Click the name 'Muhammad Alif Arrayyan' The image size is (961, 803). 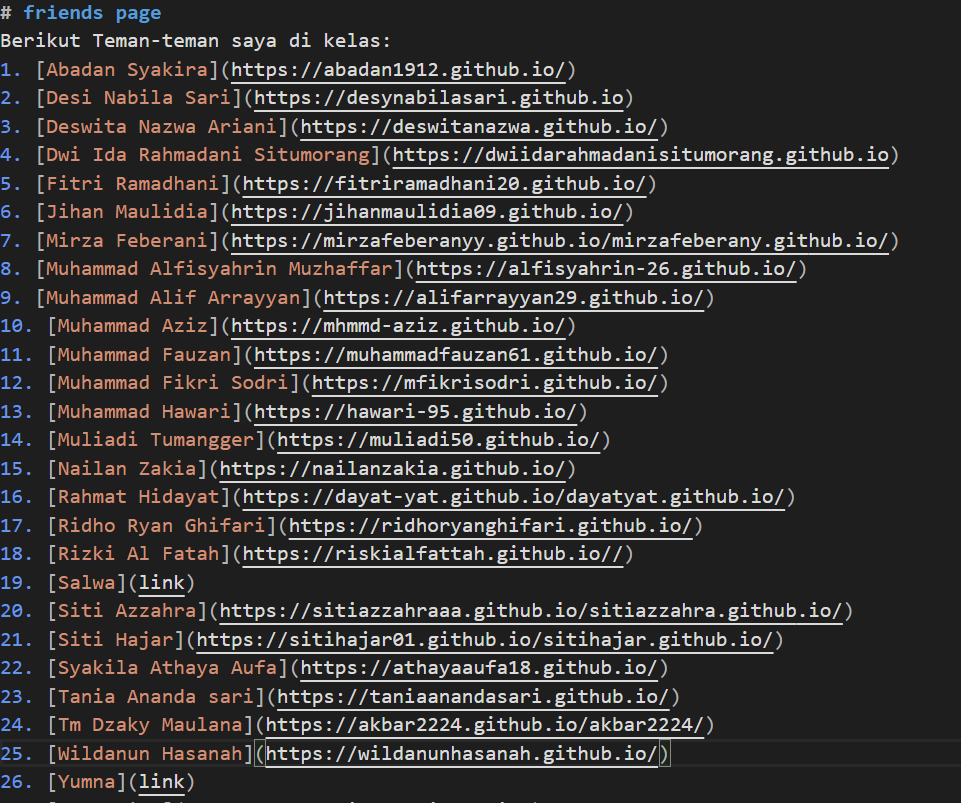click(x=173, y=298)
